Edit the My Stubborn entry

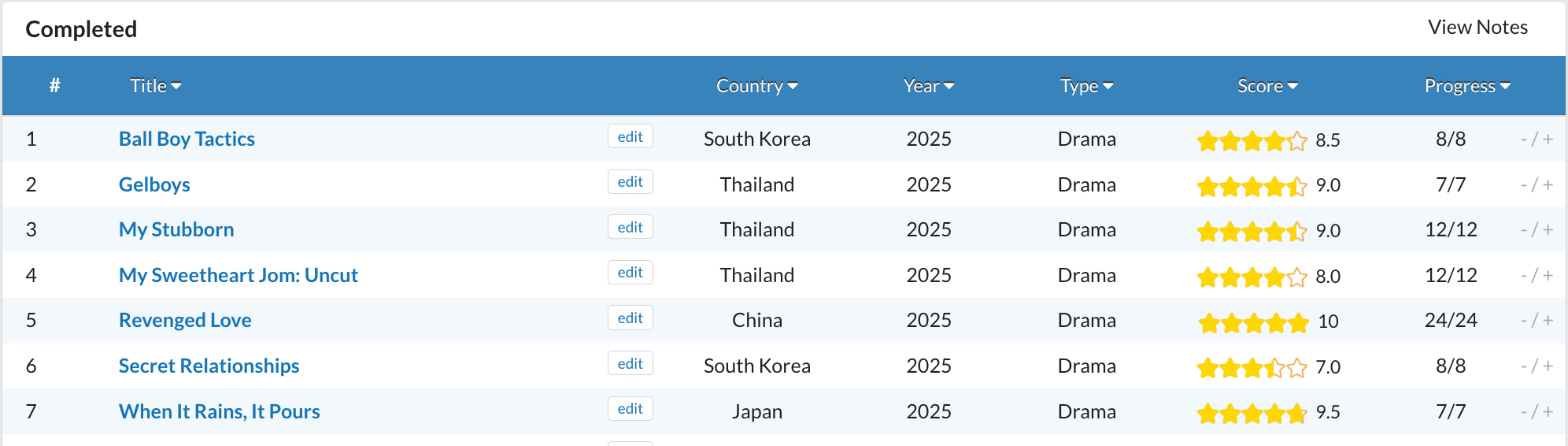(x=630, y=228)
